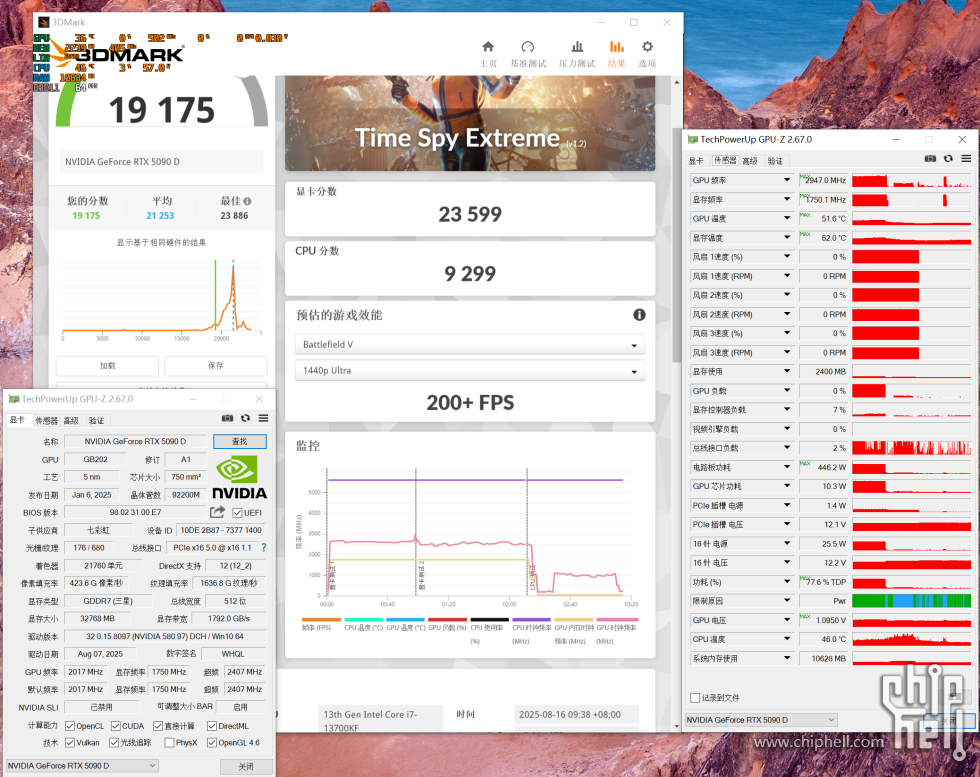Switch to 验证 tab in right GPU-Z window
This screenshot has width=980, height=777.
(775, 161)
